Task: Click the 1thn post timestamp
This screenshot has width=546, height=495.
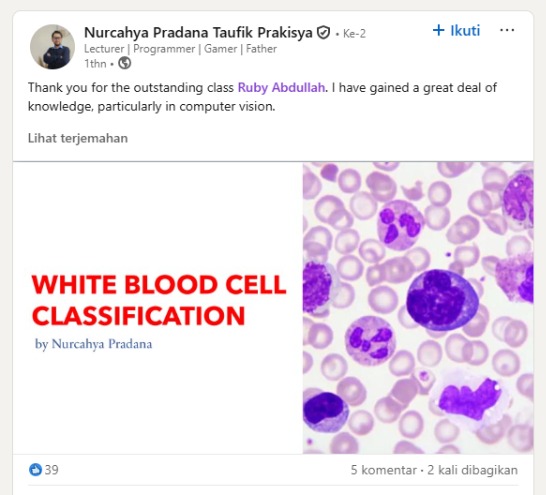Action: coord(95,64)
